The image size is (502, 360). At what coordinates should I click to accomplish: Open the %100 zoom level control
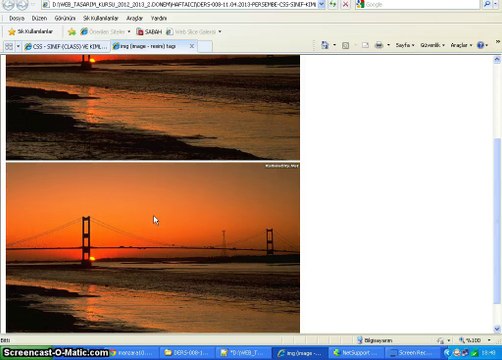475,340
